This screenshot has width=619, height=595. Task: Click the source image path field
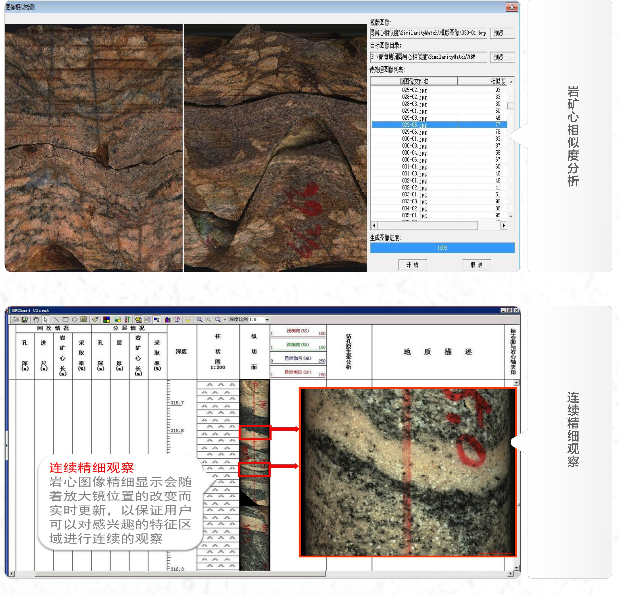coord(429,32)
